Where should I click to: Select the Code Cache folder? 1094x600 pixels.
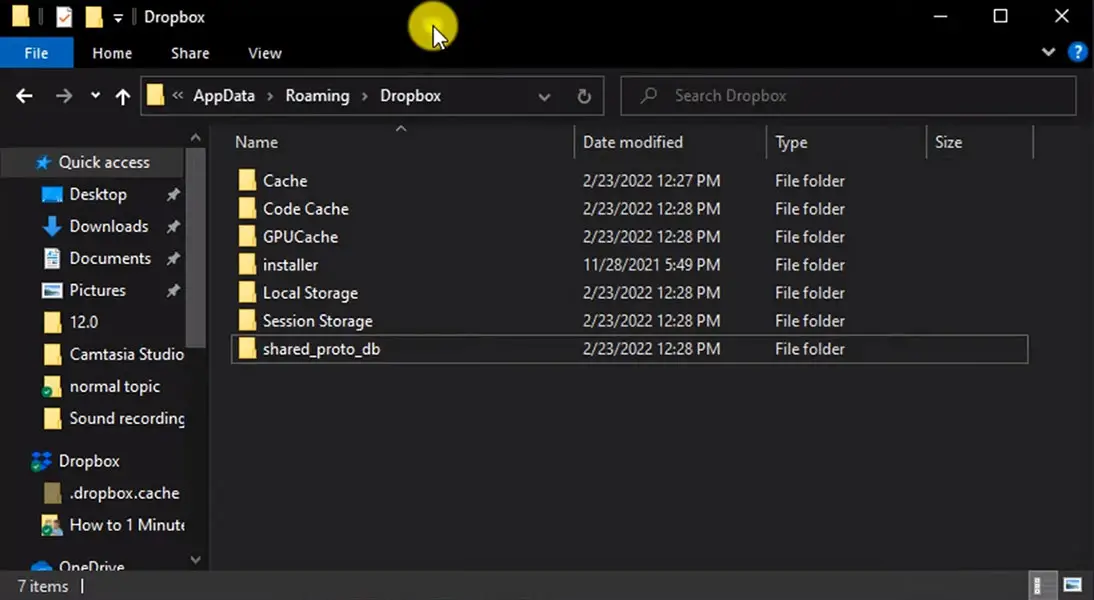tap(306, 209)
